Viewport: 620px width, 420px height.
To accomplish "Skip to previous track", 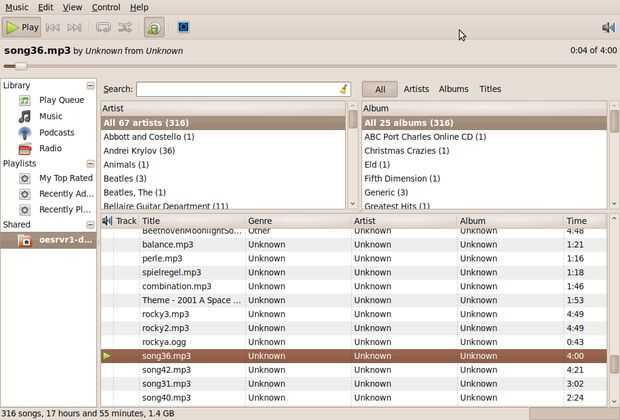I will click(53, 27).
